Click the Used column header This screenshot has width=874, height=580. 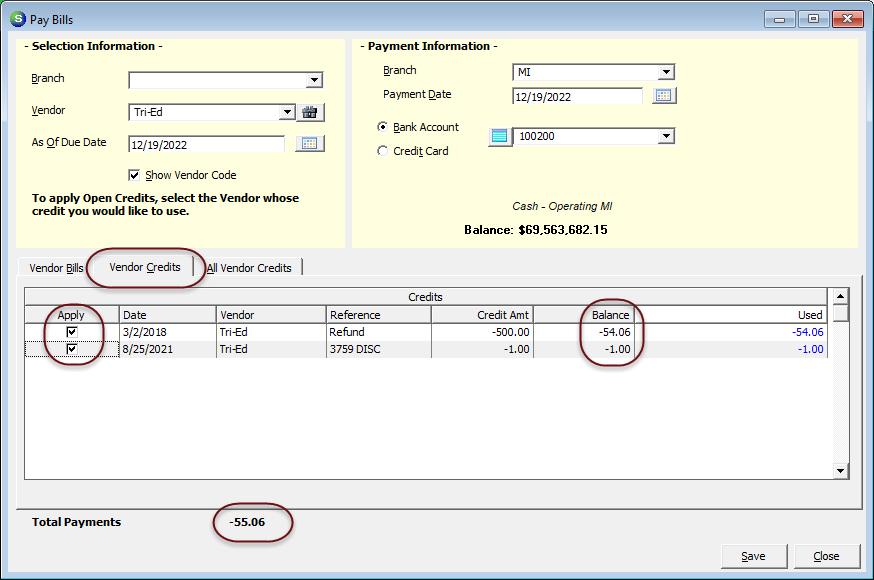tap(731, 315)
